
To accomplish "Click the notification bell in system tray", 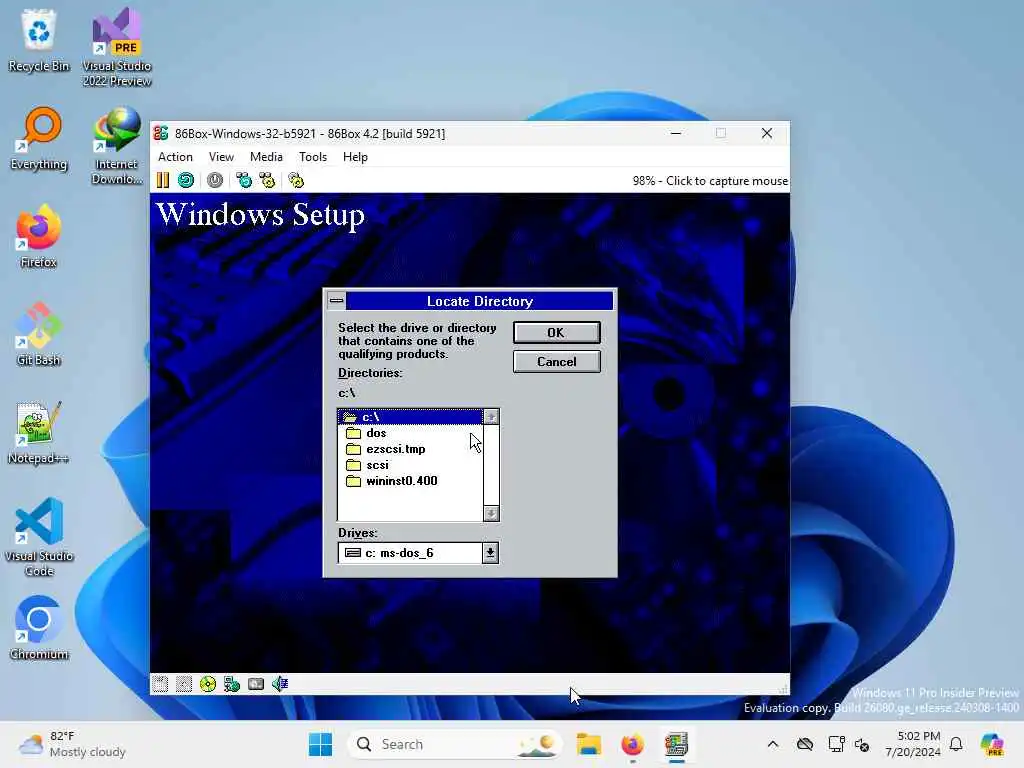I will pos(956,744).
